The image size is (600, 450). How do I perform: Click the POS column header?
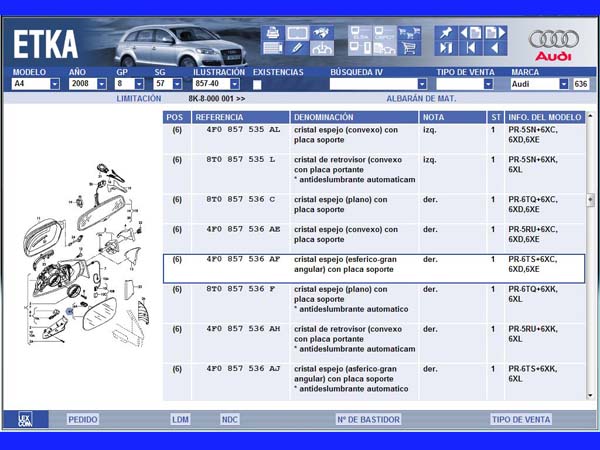pos(176,117)
